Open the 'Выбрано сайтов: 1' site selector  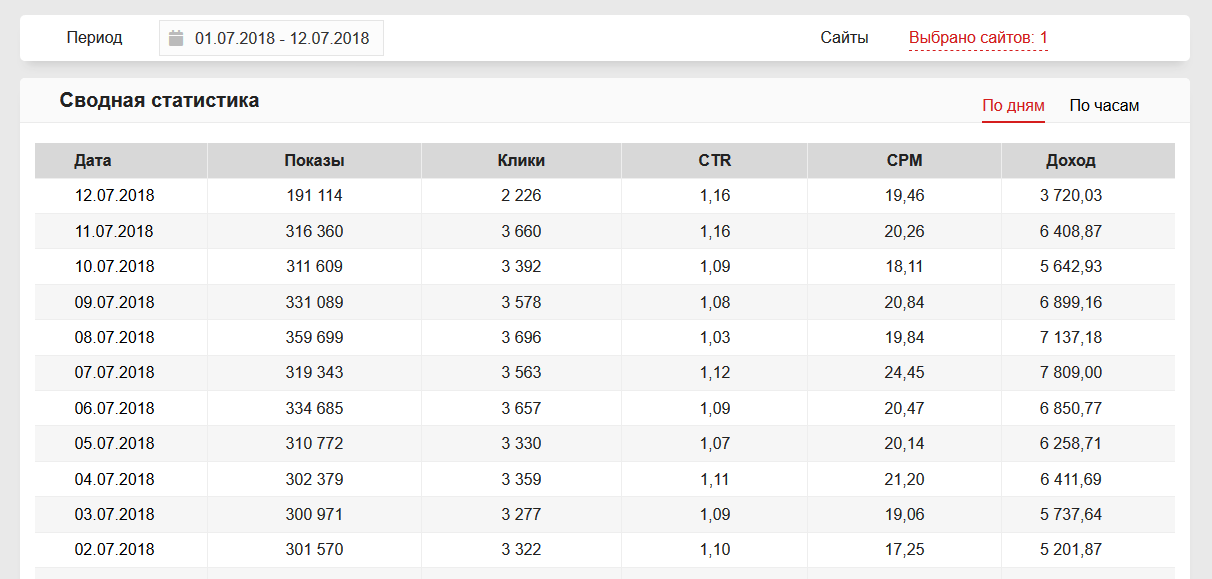(977, 39)
